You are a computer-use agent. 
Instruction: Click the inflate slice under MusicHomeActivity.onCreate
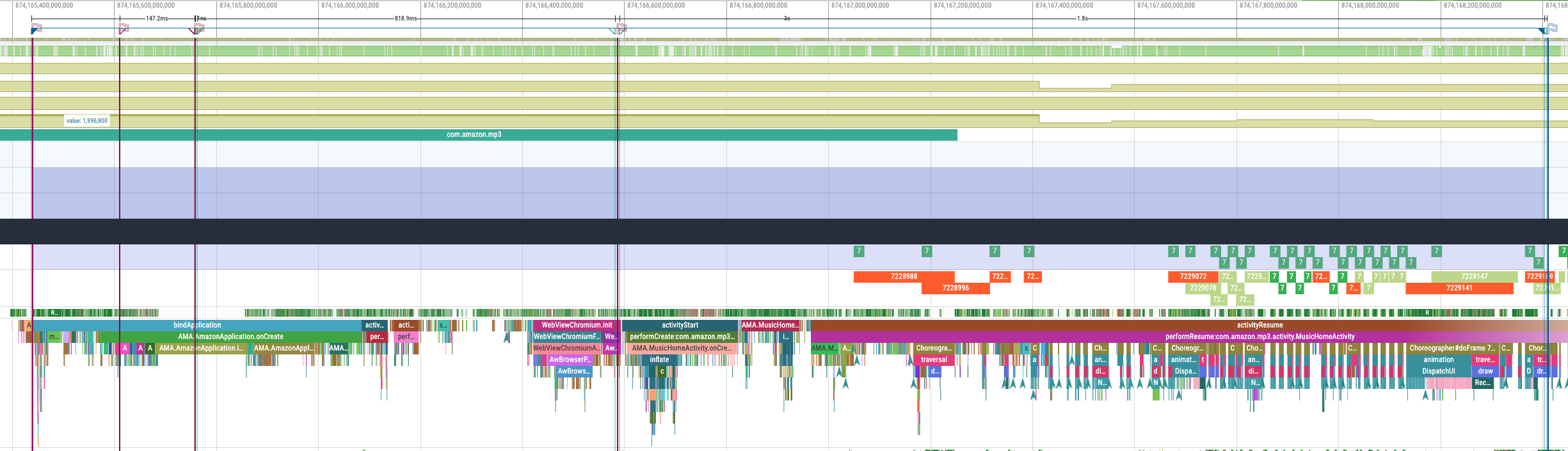click(x=659, y=360)
